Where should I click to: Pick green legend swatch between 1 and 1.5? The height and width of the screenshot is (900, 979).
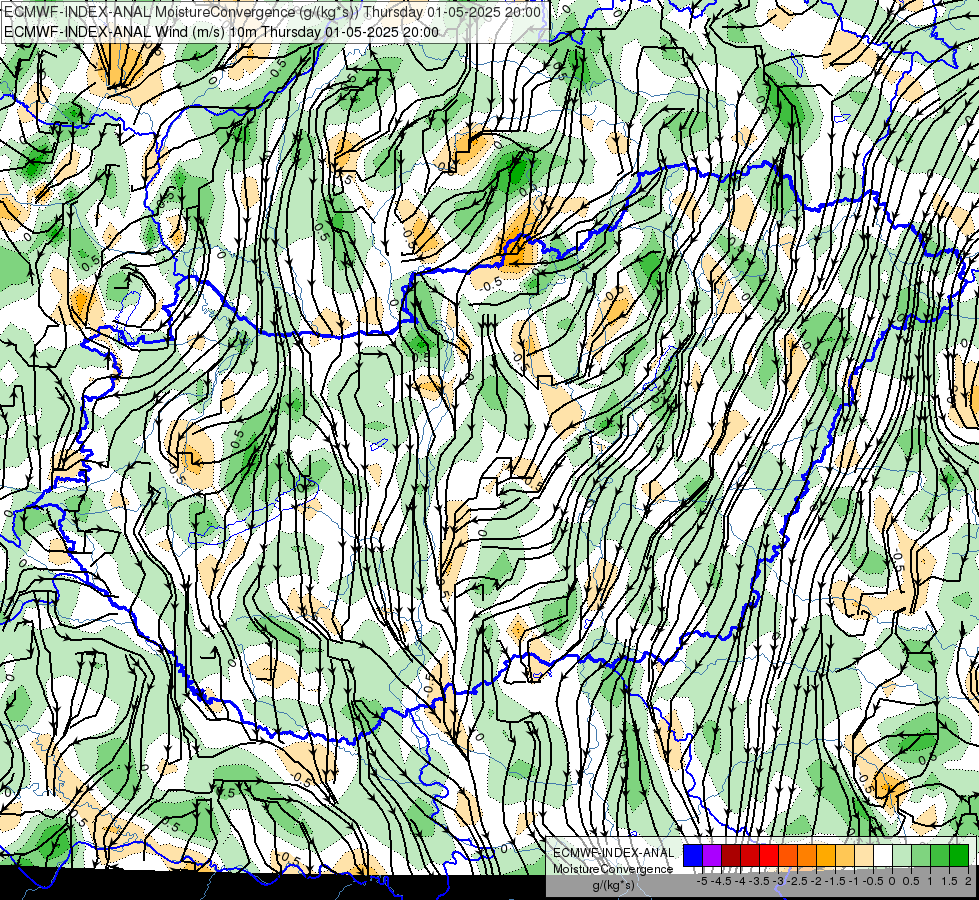(x=940, y=856)
